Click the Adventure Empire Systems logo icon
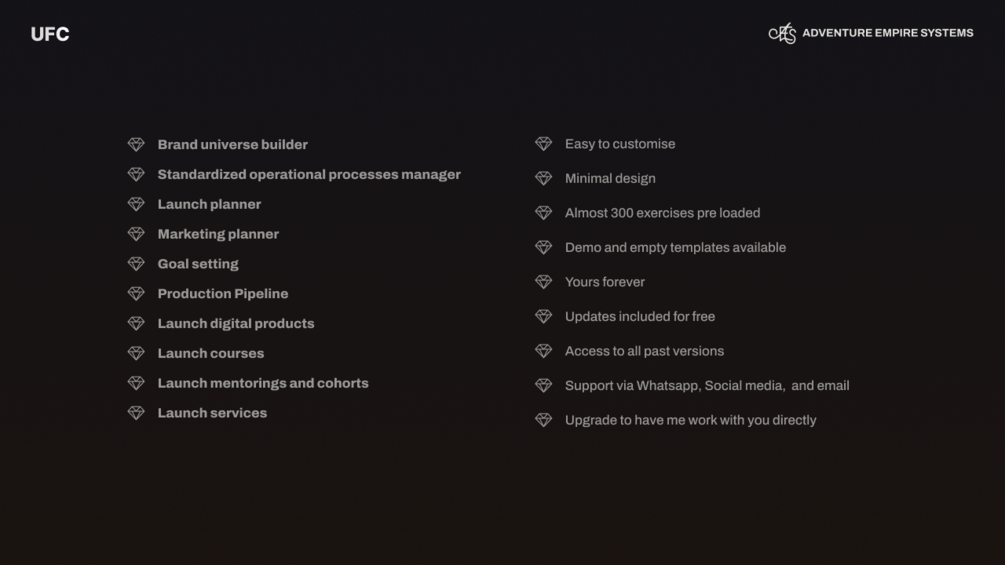Screen dimensions: 1005x565 [x=782, y=34]
